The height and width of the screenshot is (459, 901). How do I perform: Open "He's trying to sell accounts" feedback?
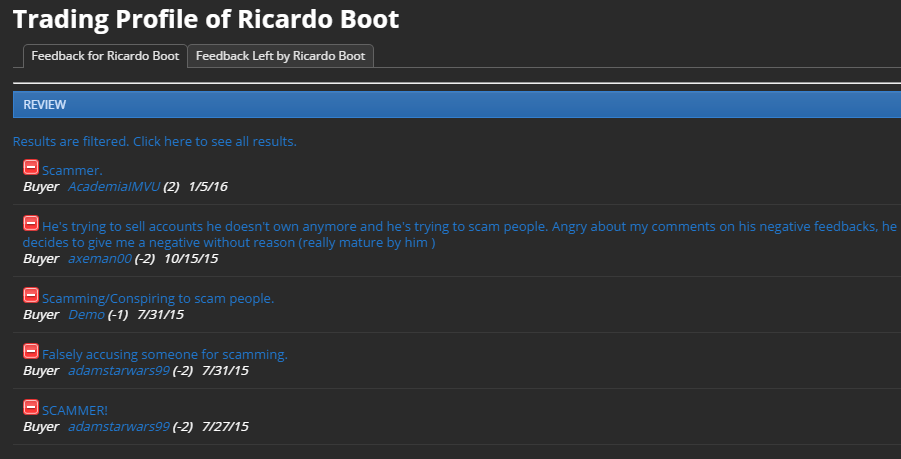pyautogui.click(x=459, y=234)
